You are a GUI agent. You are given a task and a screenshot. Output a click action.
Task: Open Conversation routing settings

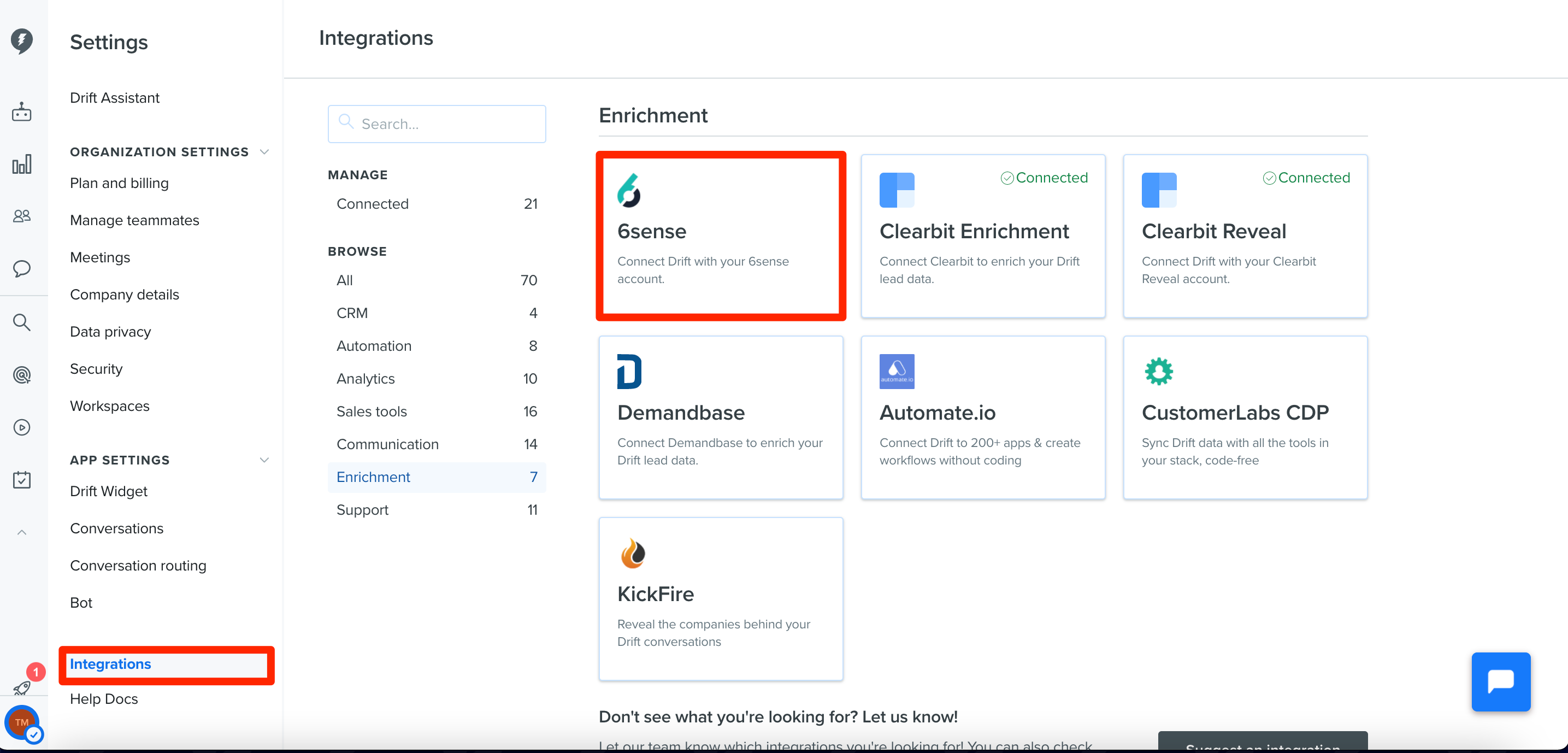[138, 566]
